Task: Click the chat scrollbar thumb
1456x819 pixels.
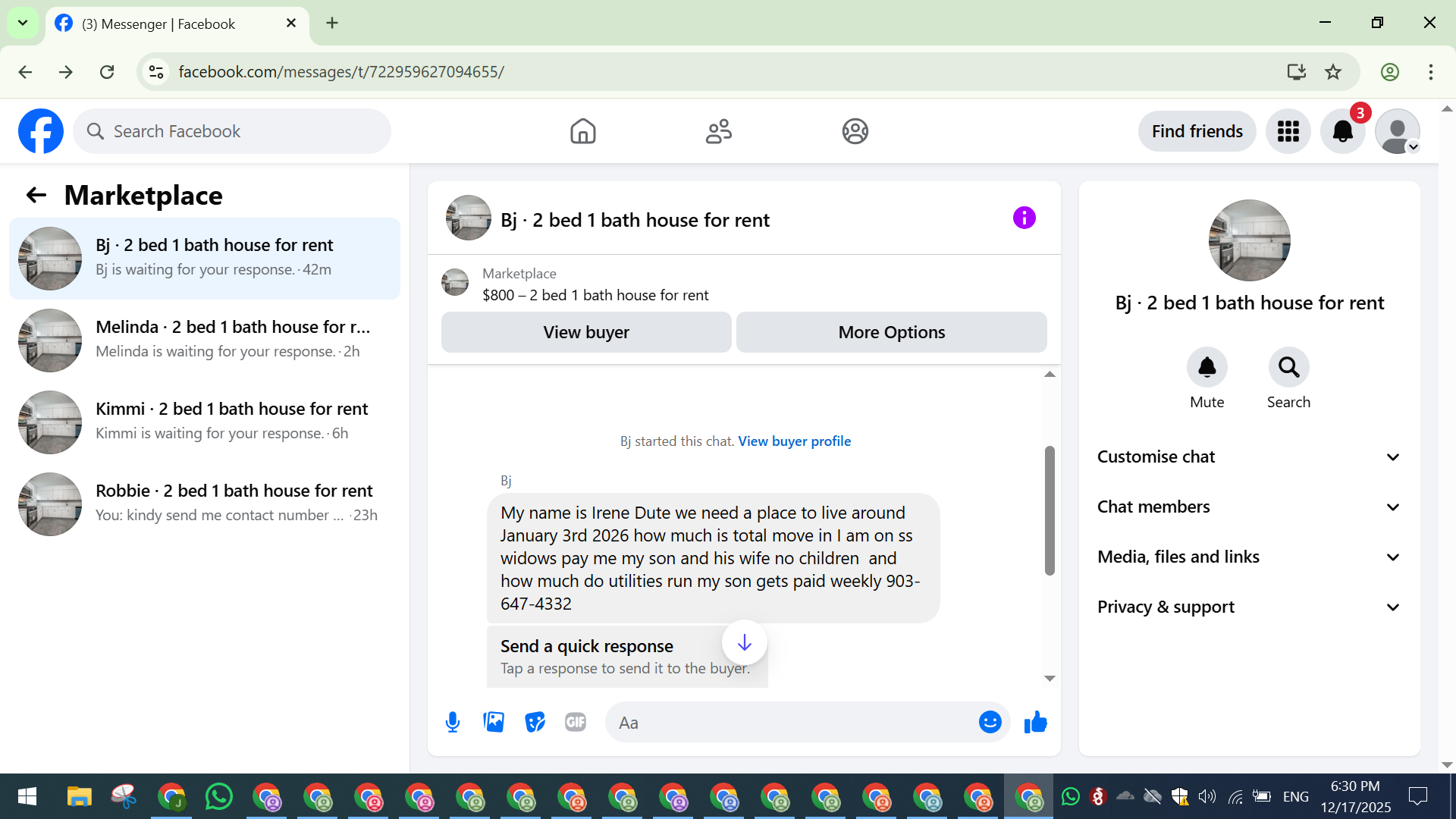Action: click(1050, 510)
